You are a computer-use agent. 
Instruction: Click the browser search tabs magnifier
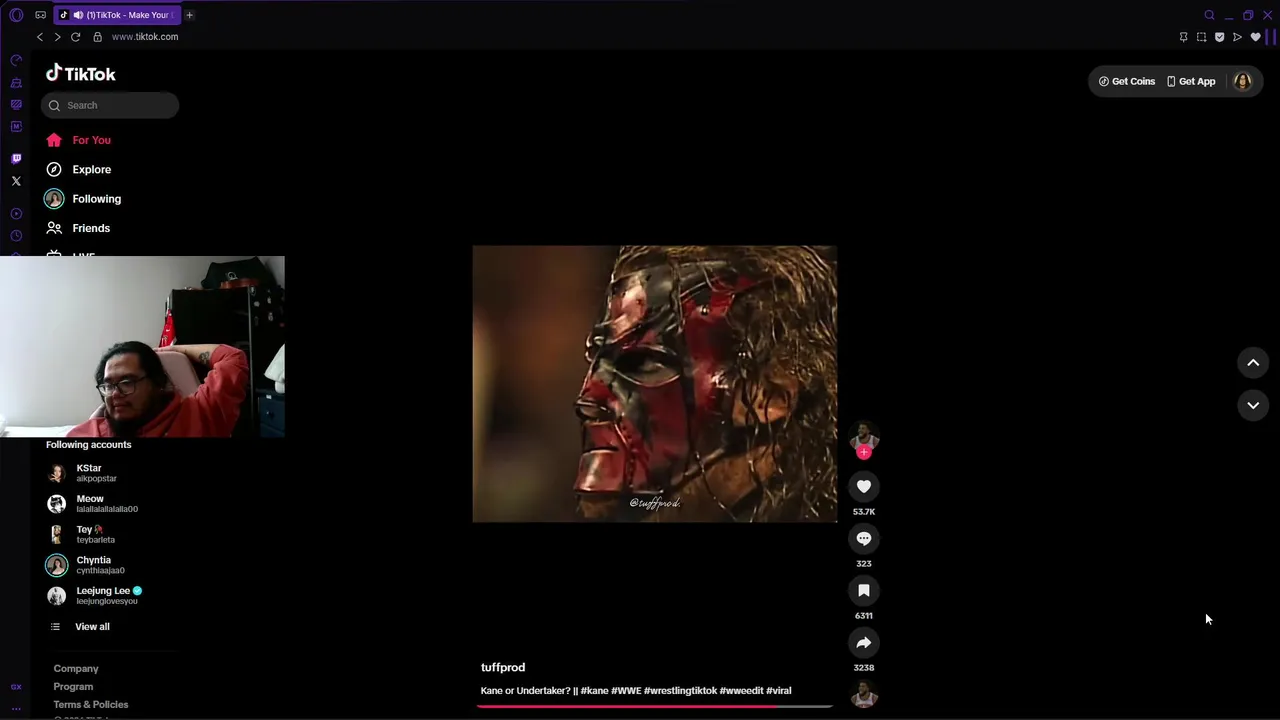point(1209,15)
